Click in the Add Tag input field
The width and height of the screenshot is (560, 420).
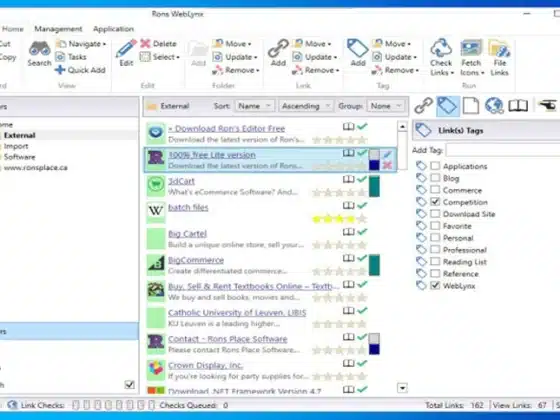[503, 150]
